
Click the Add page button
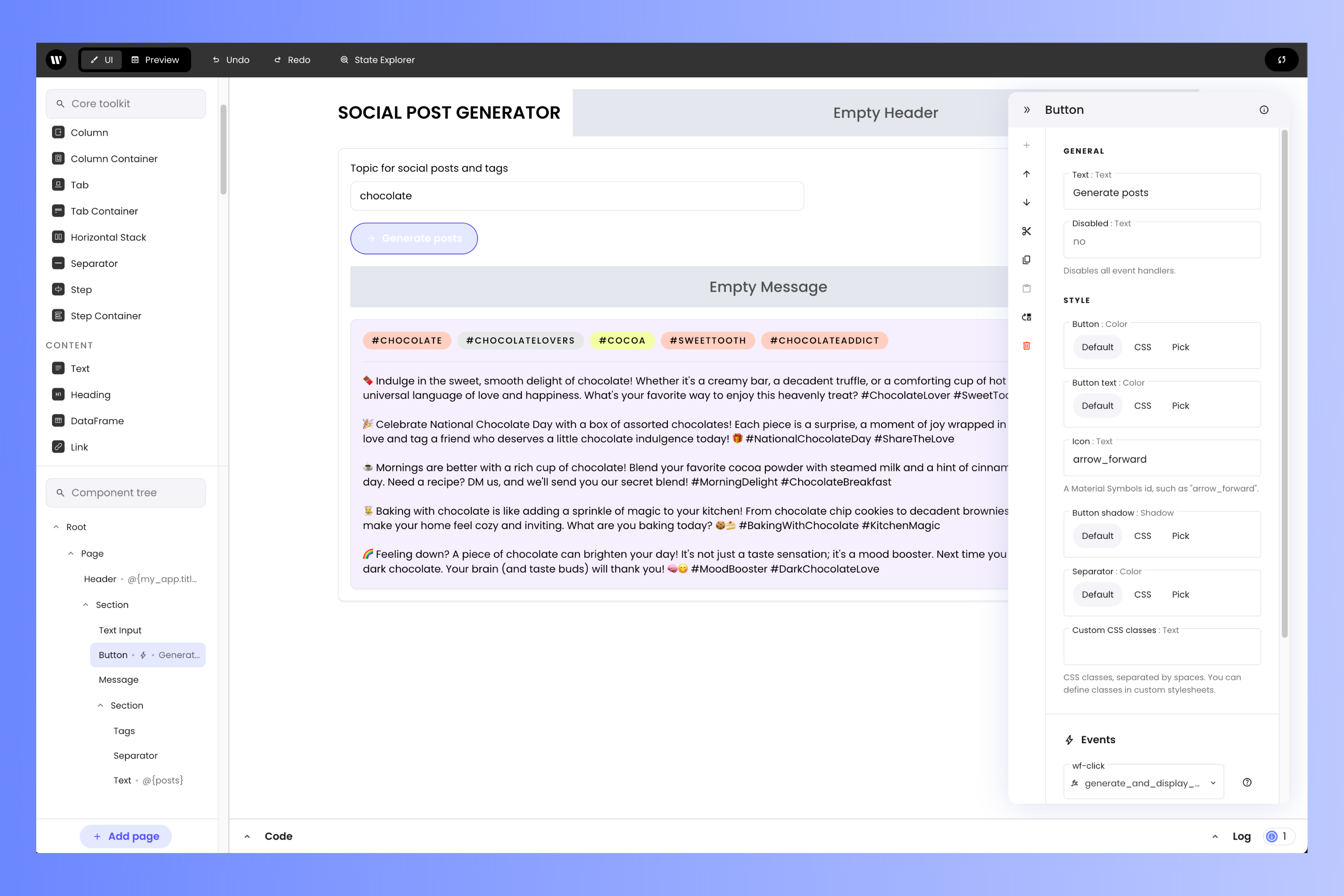(x=126, y=836)
